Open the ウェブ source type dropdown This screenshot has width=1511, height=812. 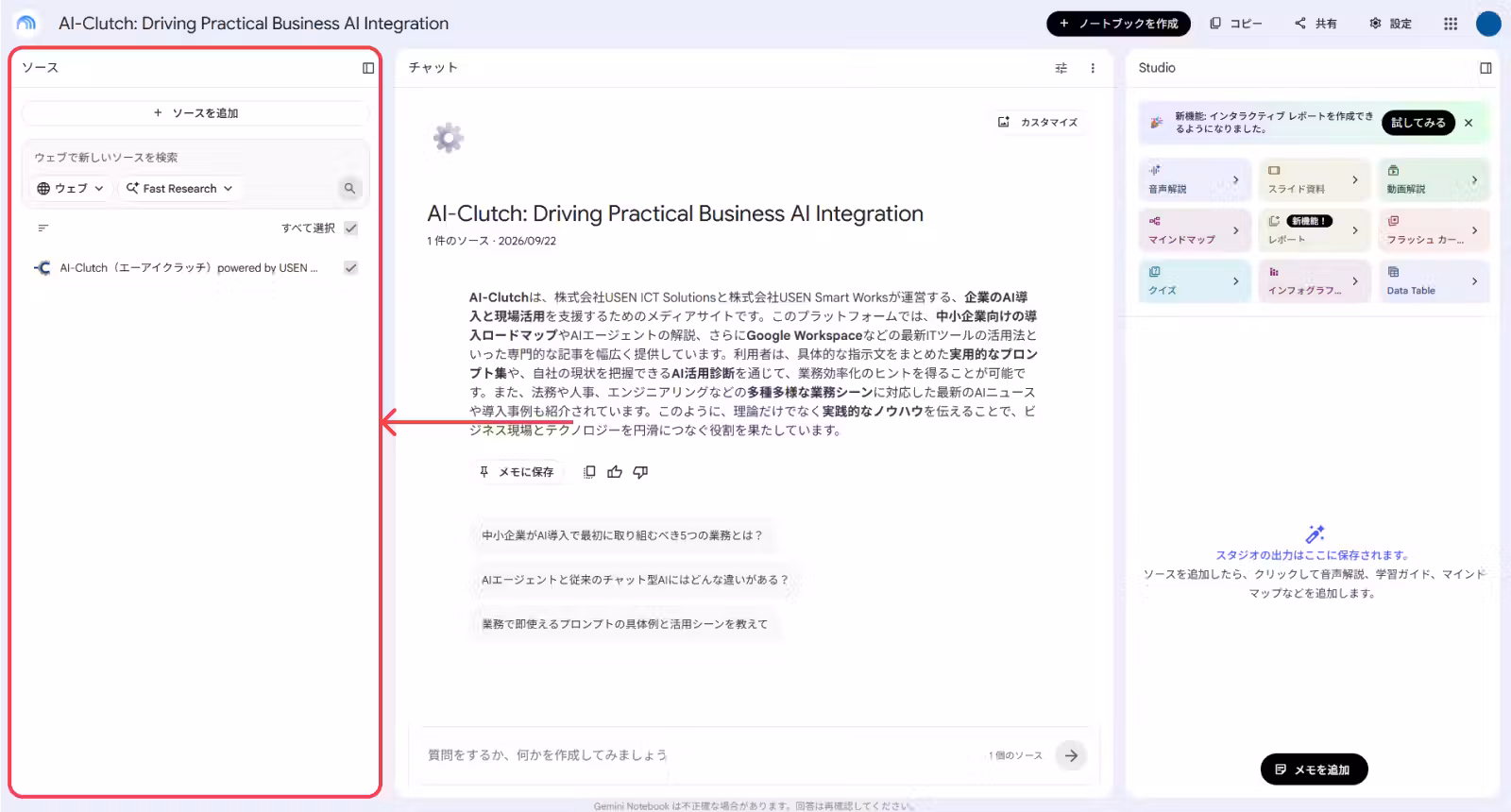(71, 189)
